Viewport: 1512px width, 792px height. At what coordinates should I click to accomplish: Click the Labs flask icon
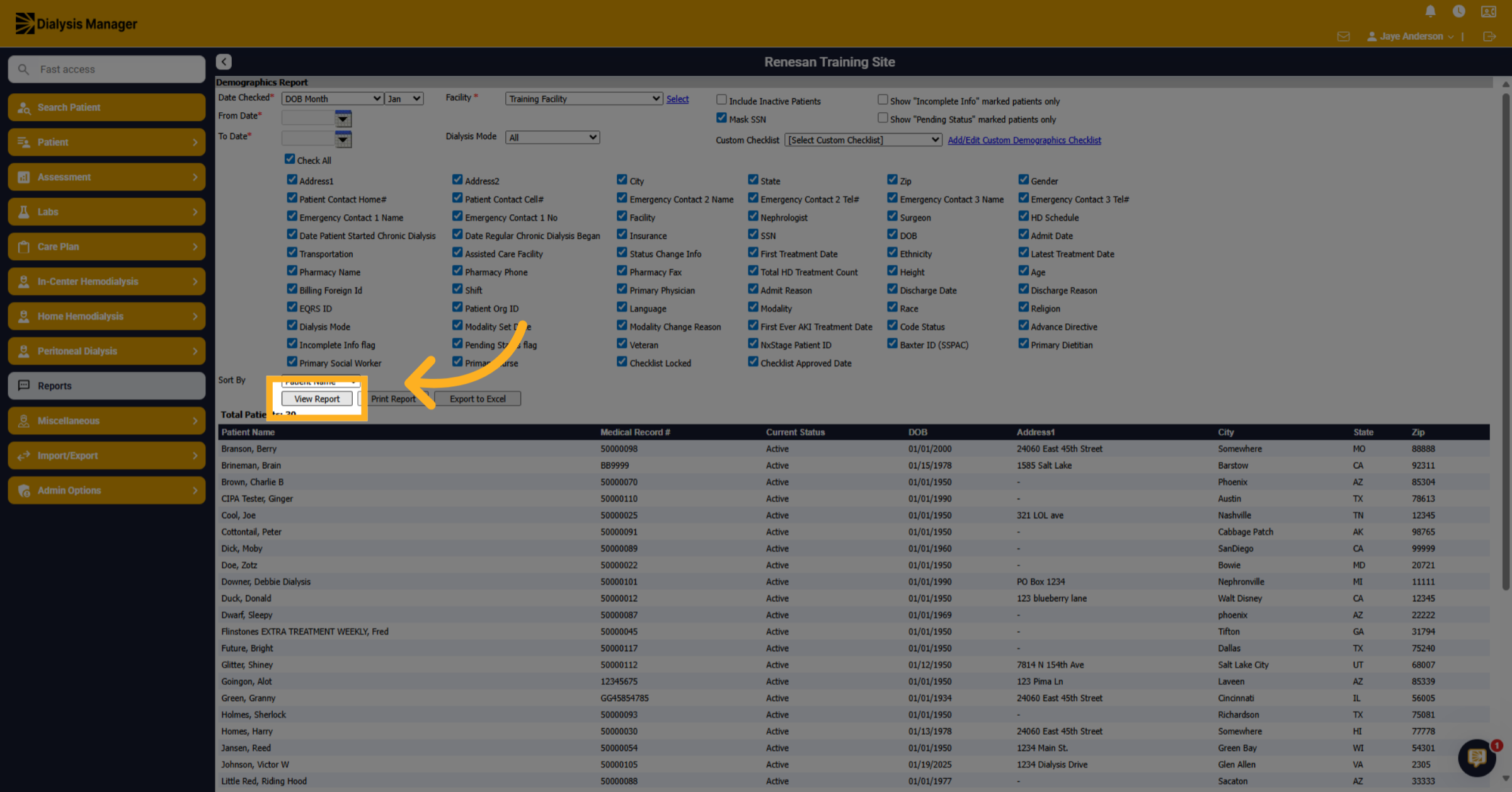24,212
